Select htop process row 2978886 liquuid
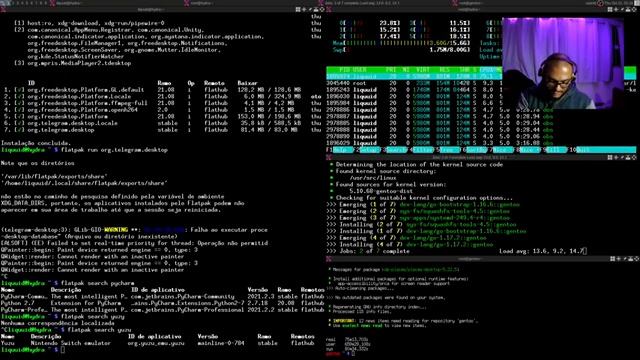This screenshot has width=640, height=360. pyautogui.click(x=440, y=110)
